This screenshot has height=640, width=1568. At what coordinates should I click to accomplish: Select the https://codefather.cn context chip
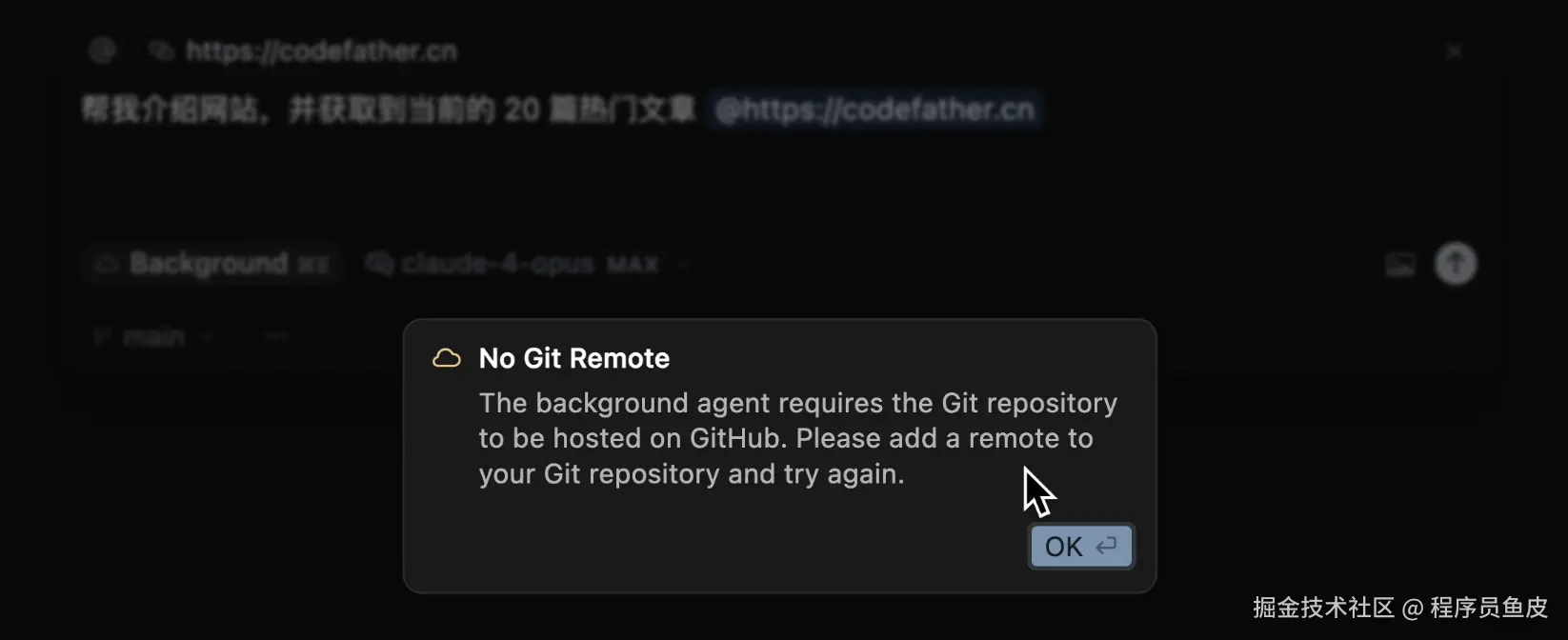click(x=304, y=50)
